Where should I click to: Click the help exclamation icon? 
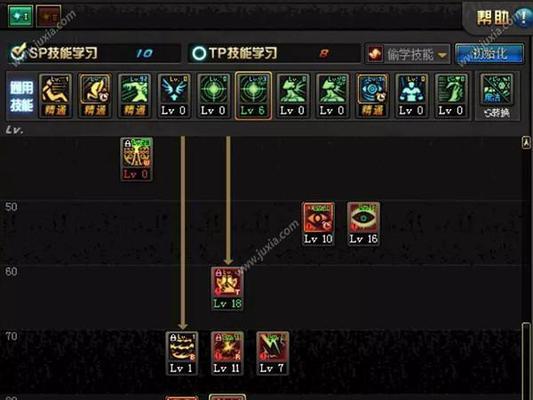click(522, 17)
